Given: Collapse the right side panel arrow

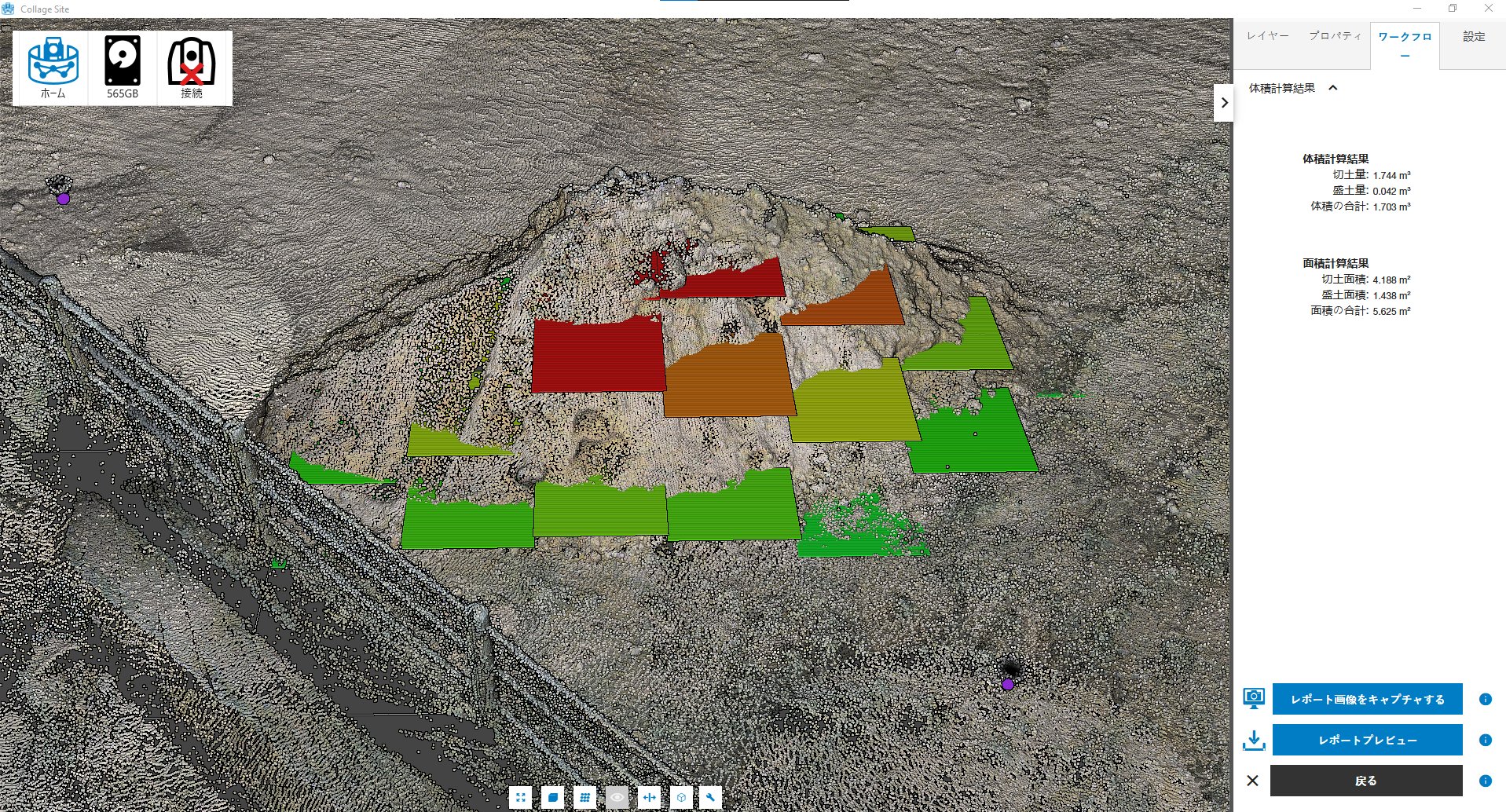Looking at the screenshot, I should tap(1223, 103).
